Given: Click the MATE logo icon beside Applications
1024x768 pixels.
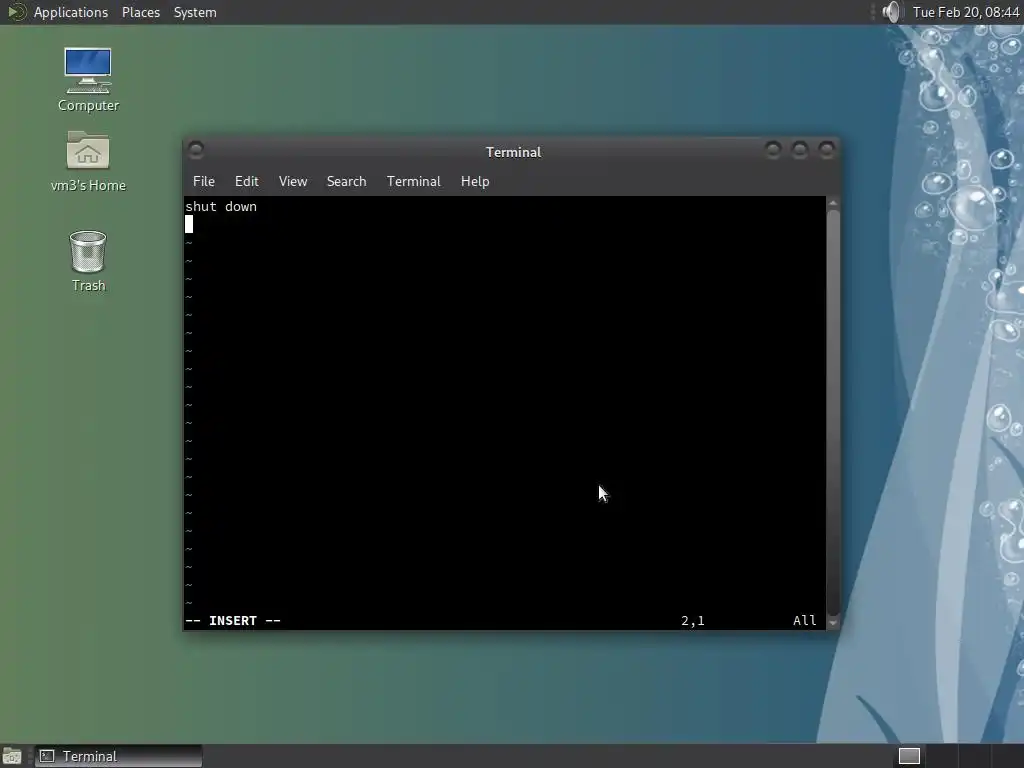Looking at the screenshot, I should [x=16, y=12].
